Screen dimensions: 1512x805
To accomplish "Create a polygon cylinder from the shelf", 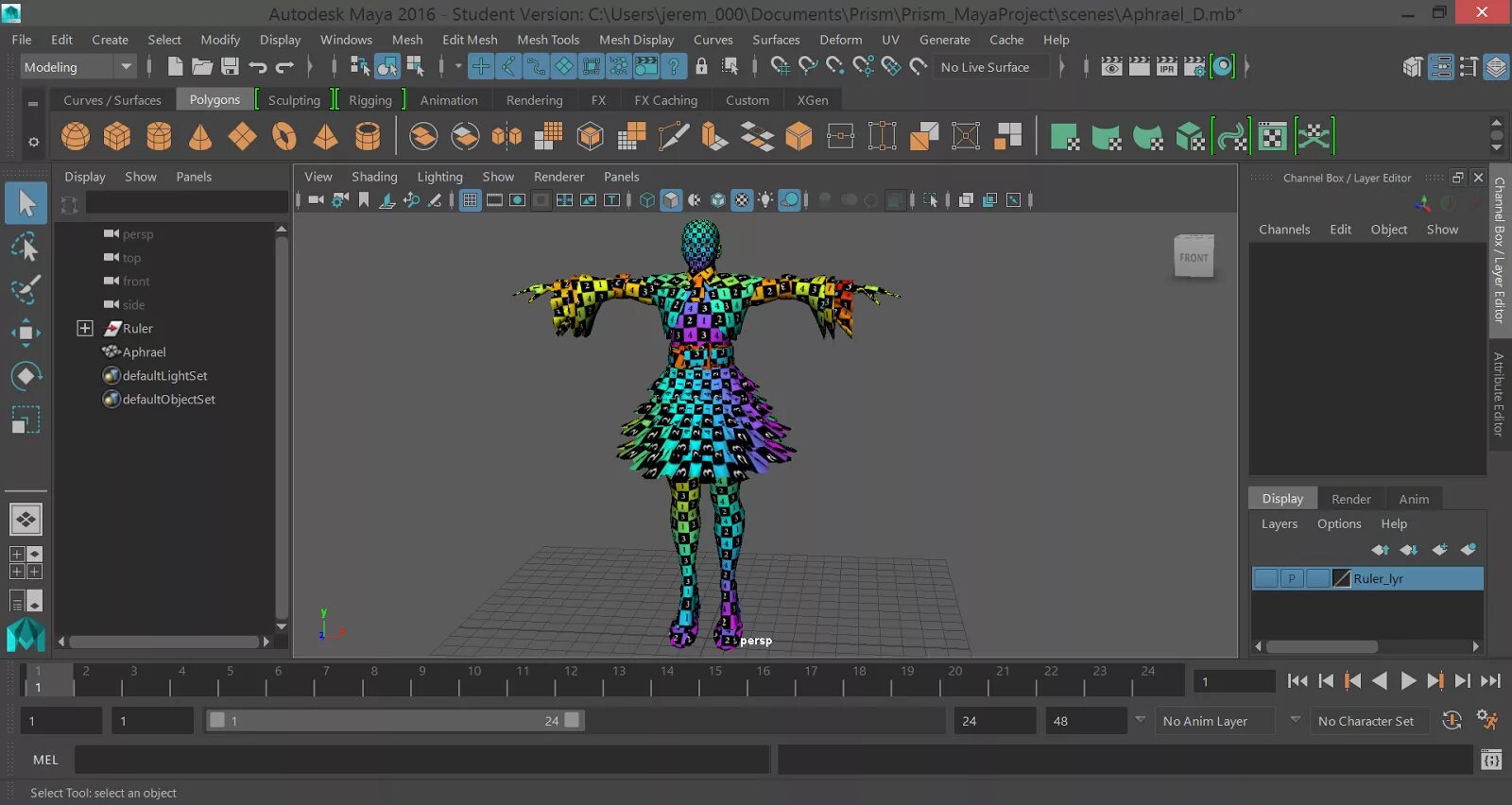I will 159,136.
